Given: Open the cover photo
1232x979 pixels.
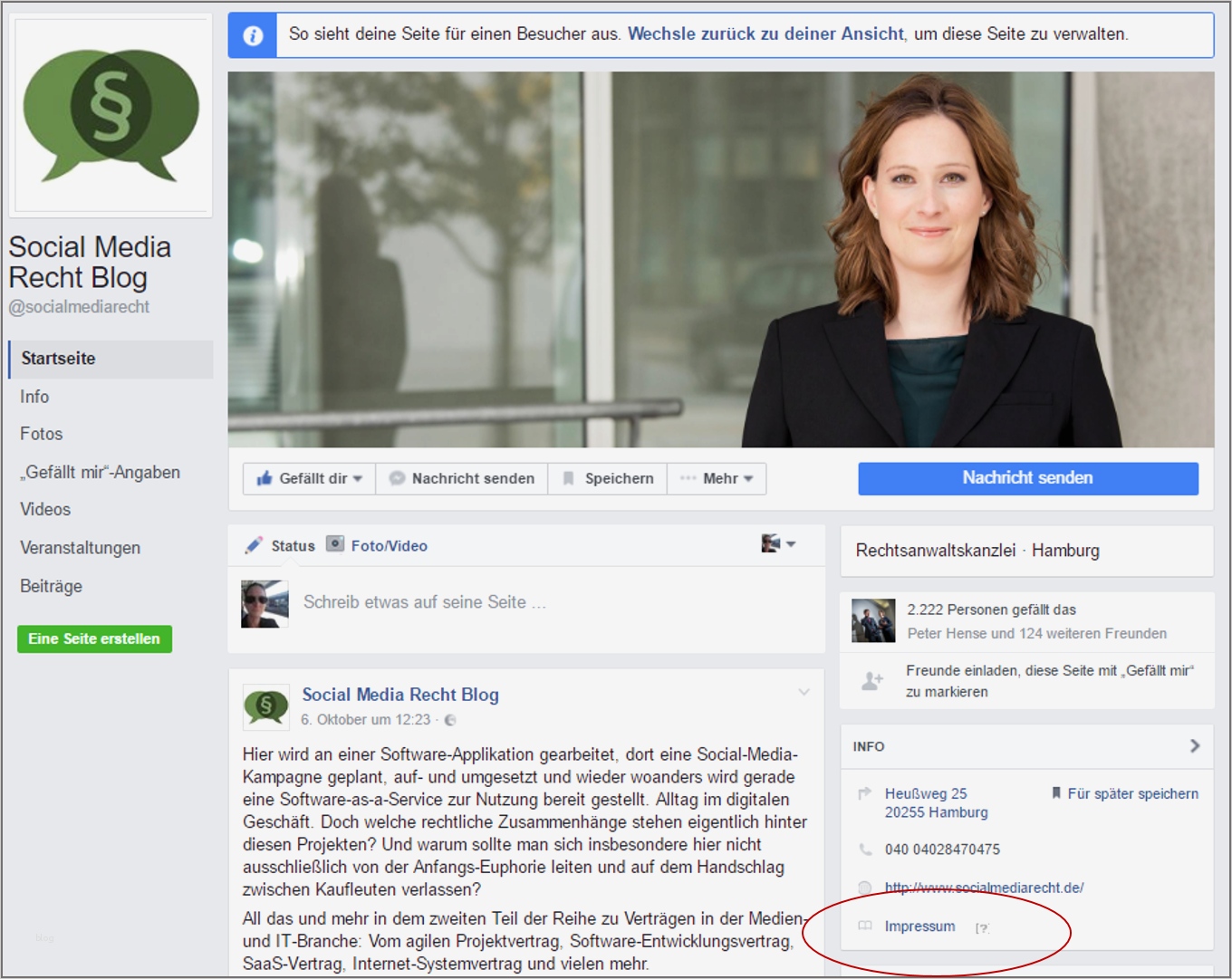Looking at the screenshot, I should click(721, 260).
